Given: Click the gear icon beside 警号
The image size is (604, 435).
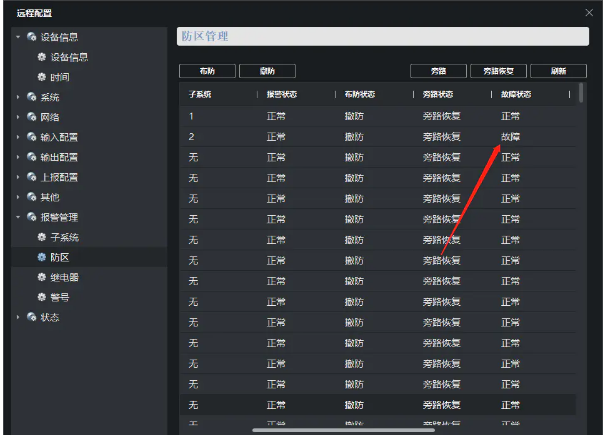Looking at the screenshot, I should click(42, 297).
